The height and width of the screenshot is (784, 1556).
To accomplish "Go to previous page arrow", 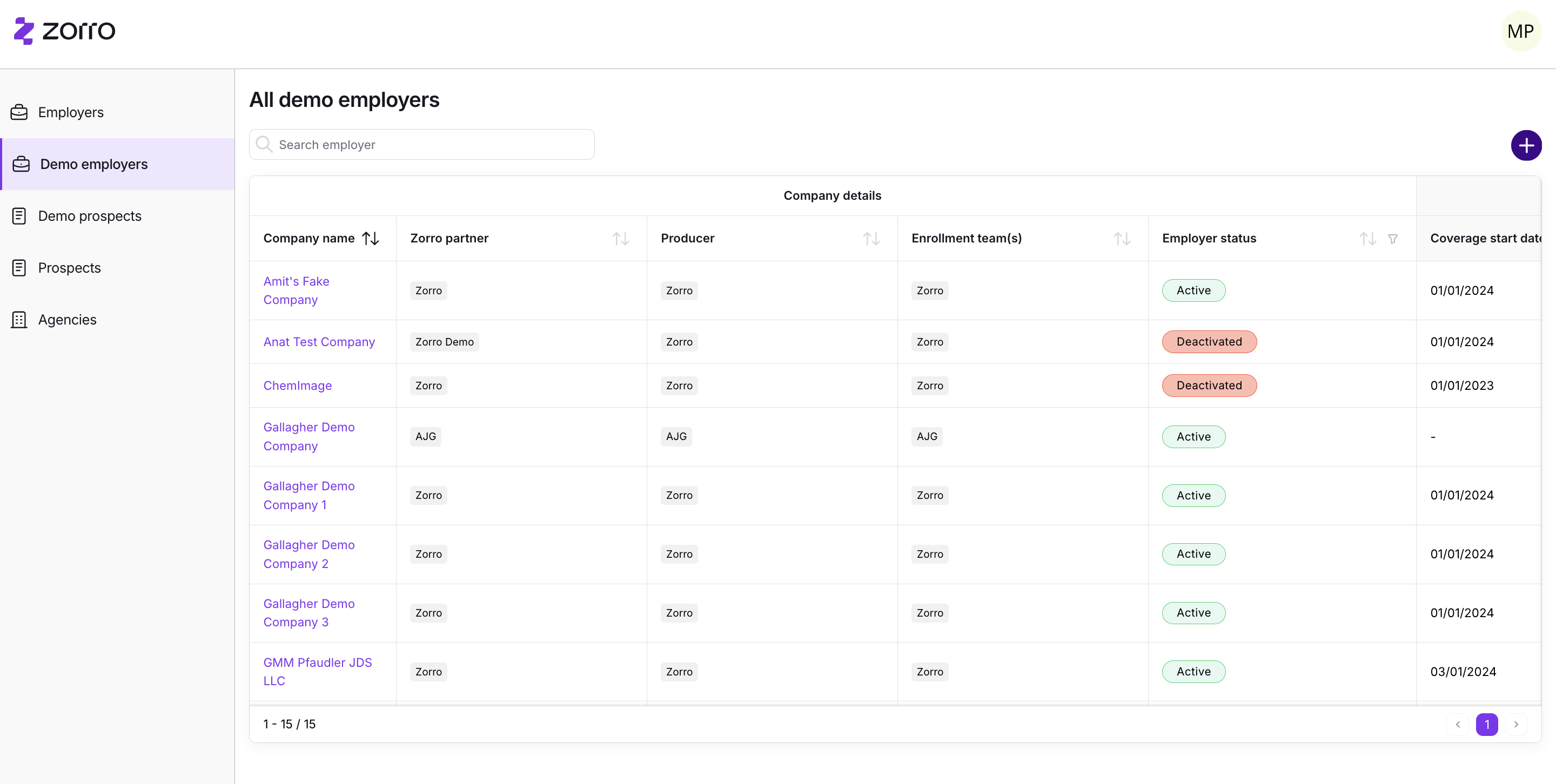I will (x=1458, y=724).
